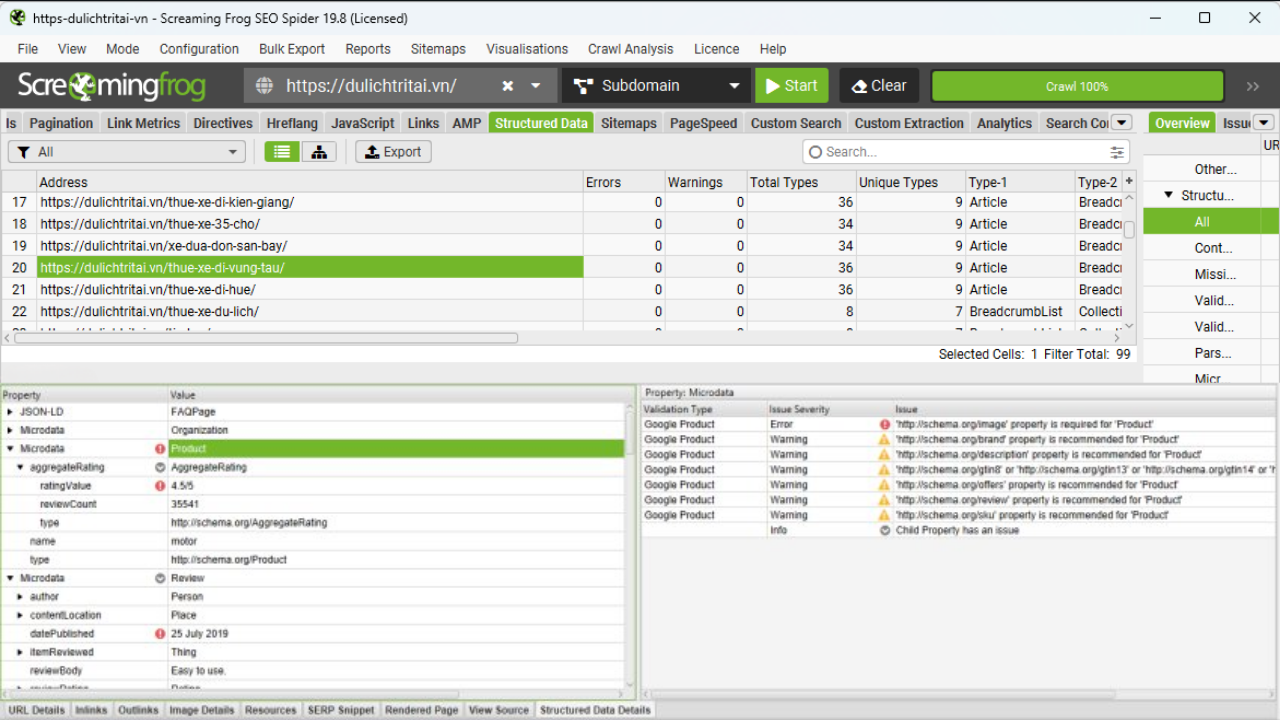The width and height of the screenshot is (1280, 720).
Task: Click the Search input field
Action: [960, 152]
